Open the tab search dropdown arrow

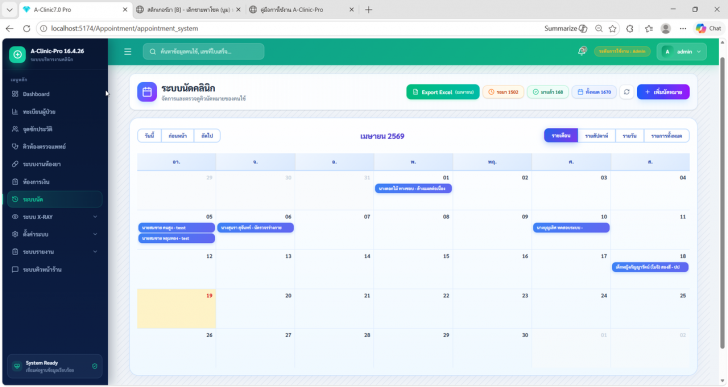[9, 10]
